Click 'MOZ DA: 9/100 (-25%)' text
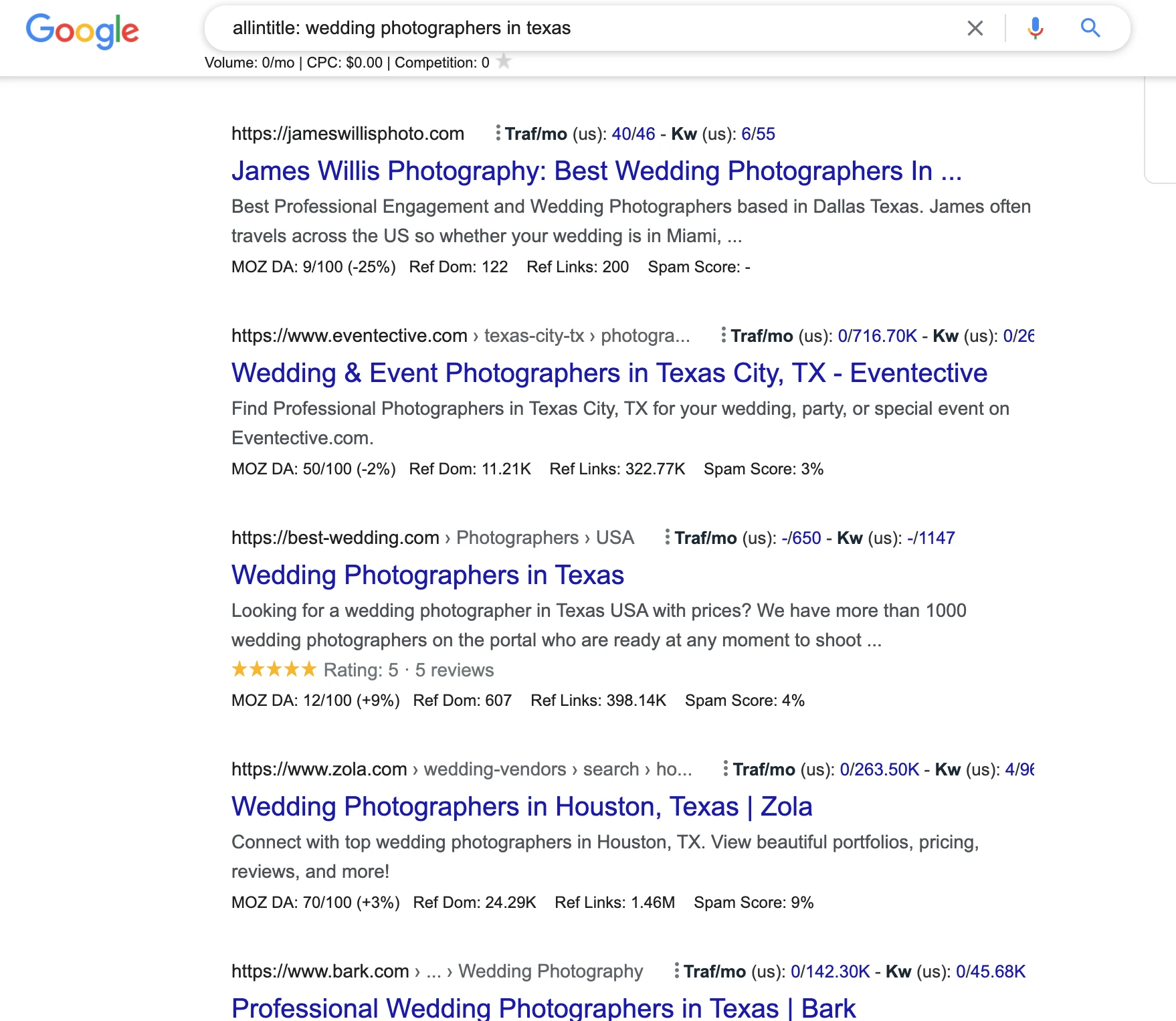Viewport: 1176px width, 1021px height. point(314,267)
